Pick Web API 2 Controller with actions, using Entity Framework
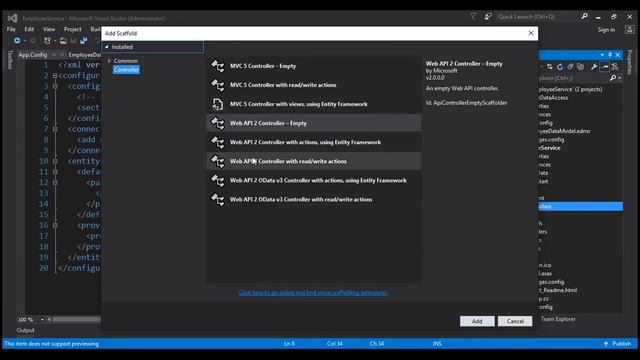This screenshot has height=360, width=640. (x=313, y=142)
